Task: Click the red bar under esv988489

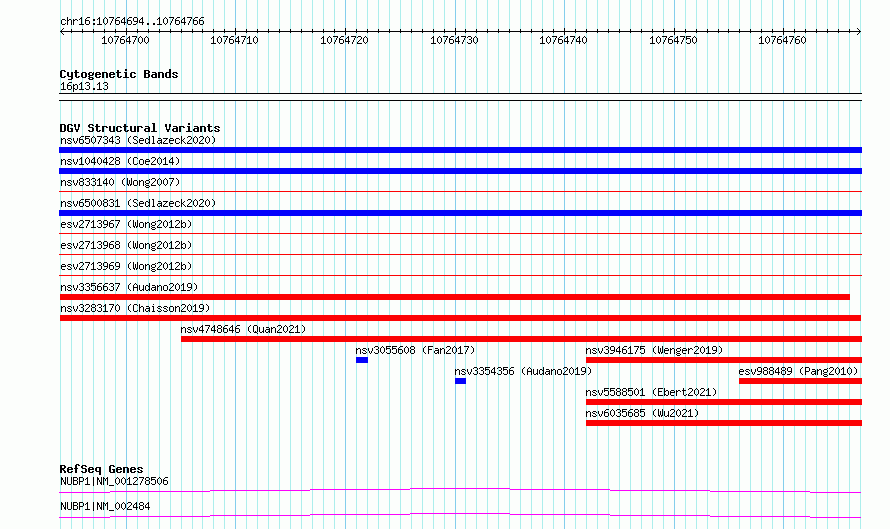Action: click(x=800, y=381)
